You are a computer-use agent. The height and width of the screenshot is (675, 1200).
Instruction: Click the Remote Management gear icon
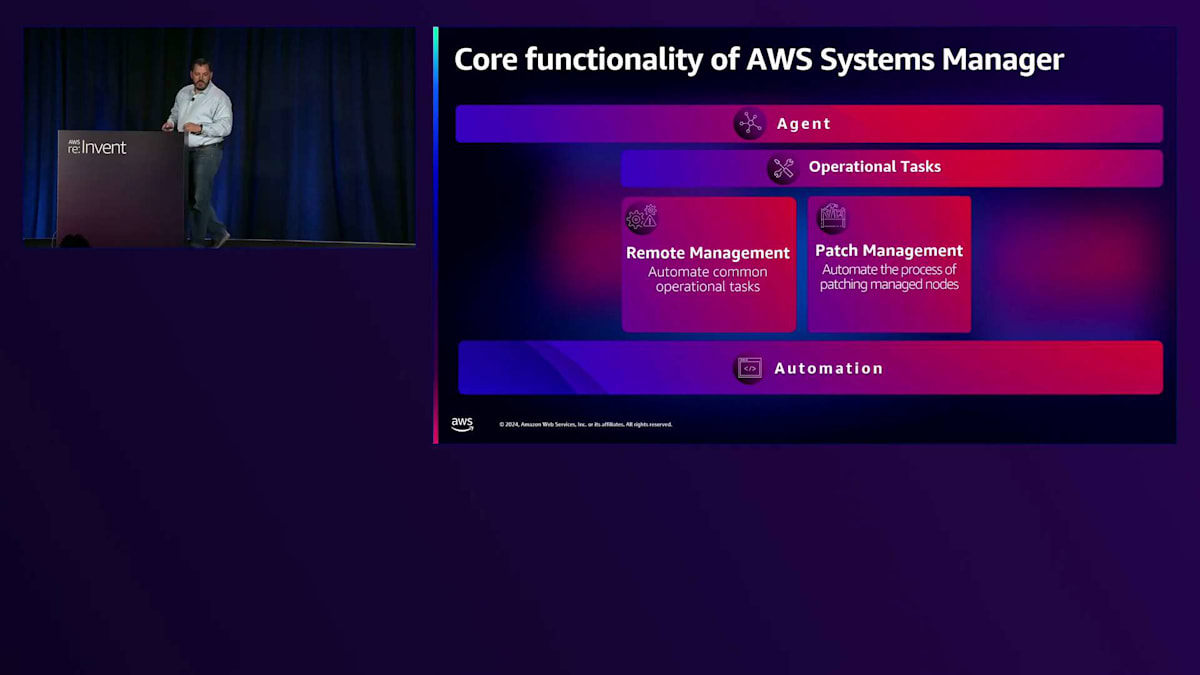[642, 218]
